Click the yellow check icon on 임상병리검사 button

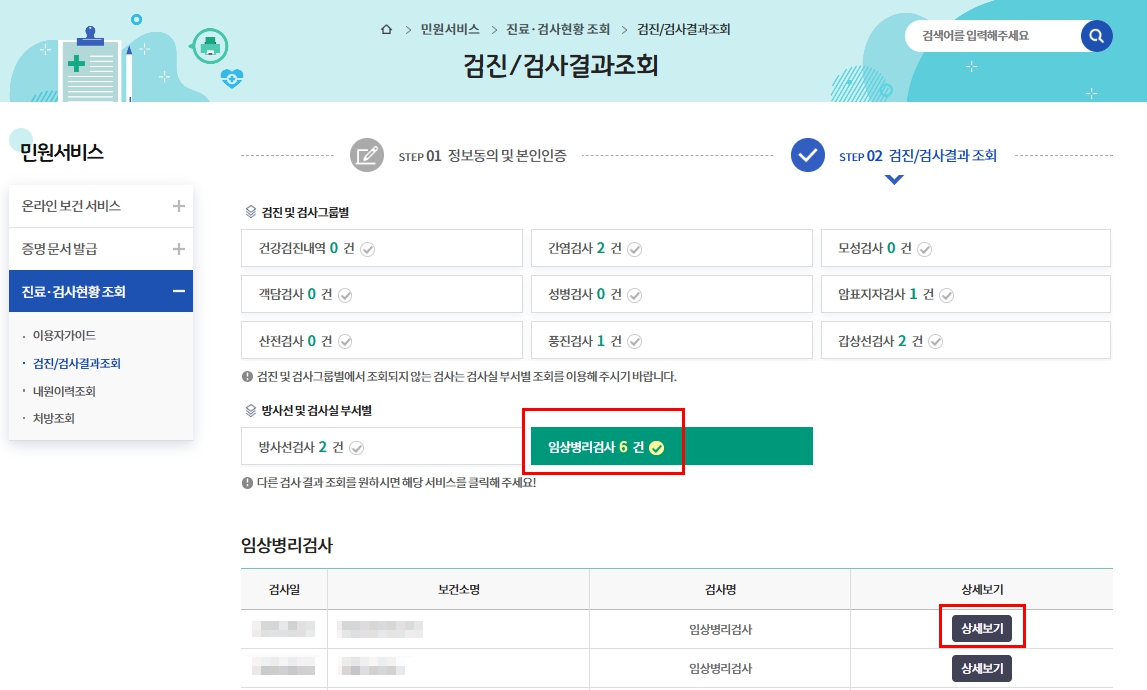pyautogui.click(x=656, y=446)
